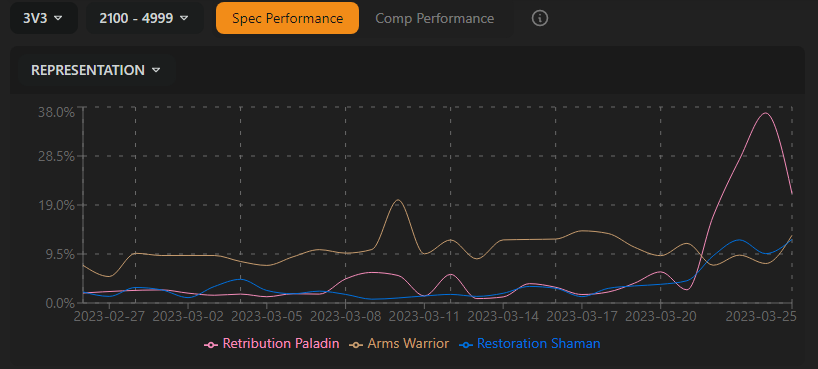Toggle the Retribution Paladin legend entry

coord(272,343)
